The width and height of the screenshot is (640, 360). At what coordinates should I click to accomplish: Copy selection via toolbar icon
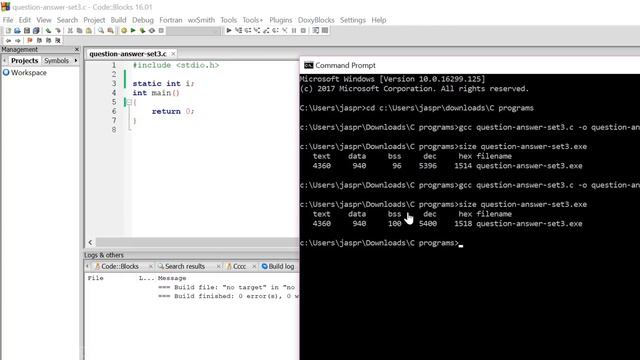click(x=80, y=31)
